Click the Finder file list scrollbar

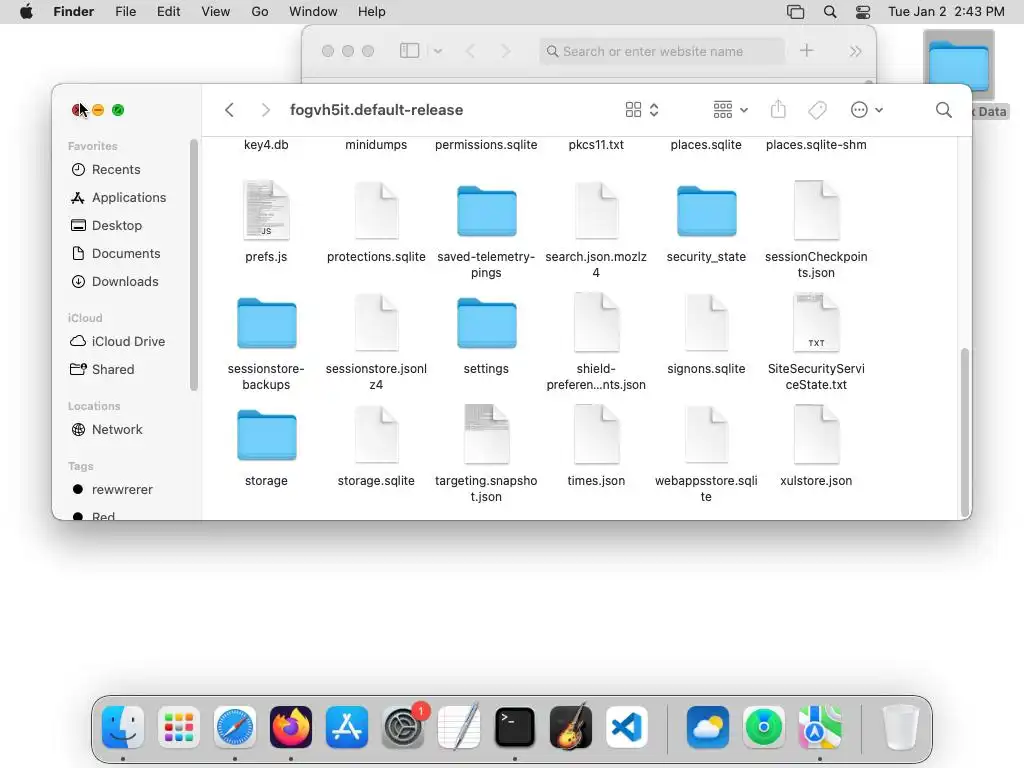[x=965, y=432]
